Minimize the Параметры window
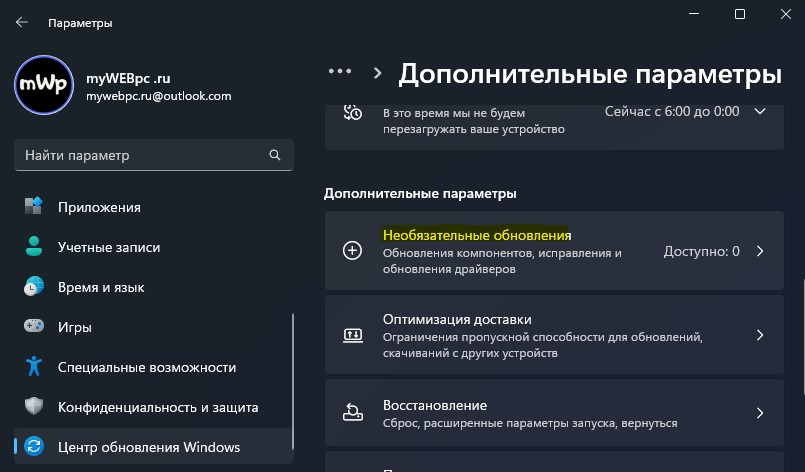Viewport: 805px width, 472px height. coord(694,14)
